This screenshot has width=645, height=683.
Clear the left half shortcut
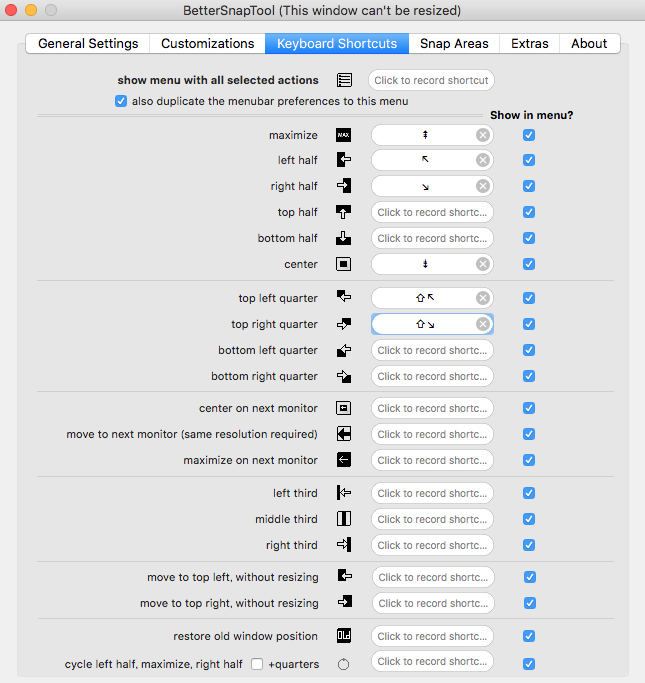[x=483, y=160]
